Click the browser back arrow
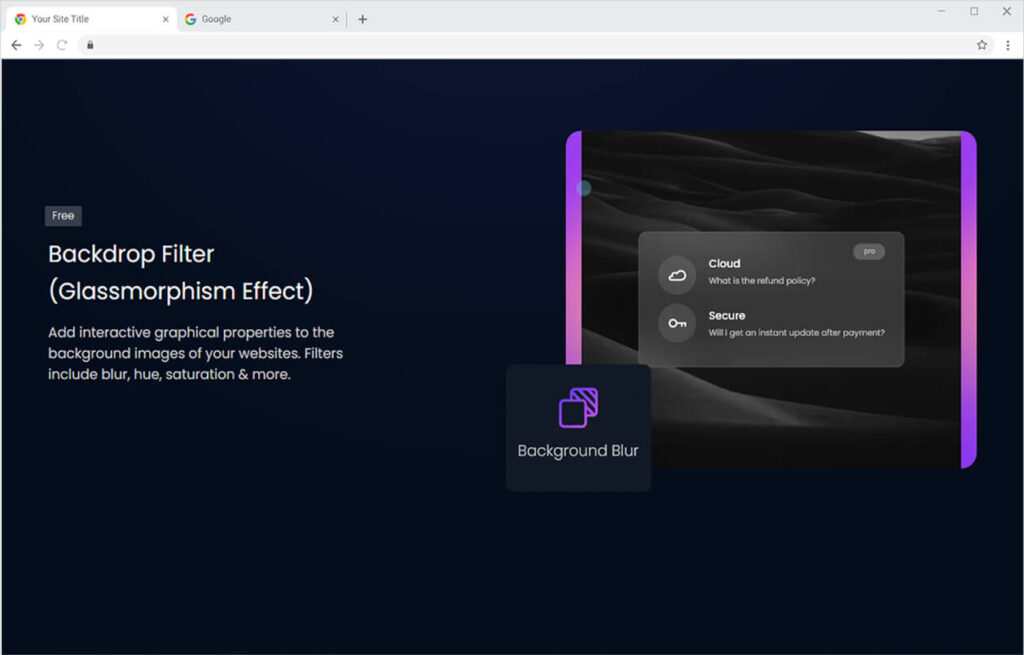 (16, 45)
